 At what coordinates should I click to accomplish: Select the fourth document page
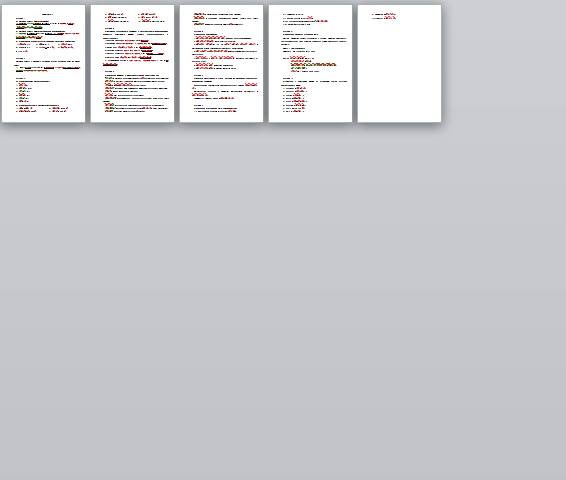[310, 63]
